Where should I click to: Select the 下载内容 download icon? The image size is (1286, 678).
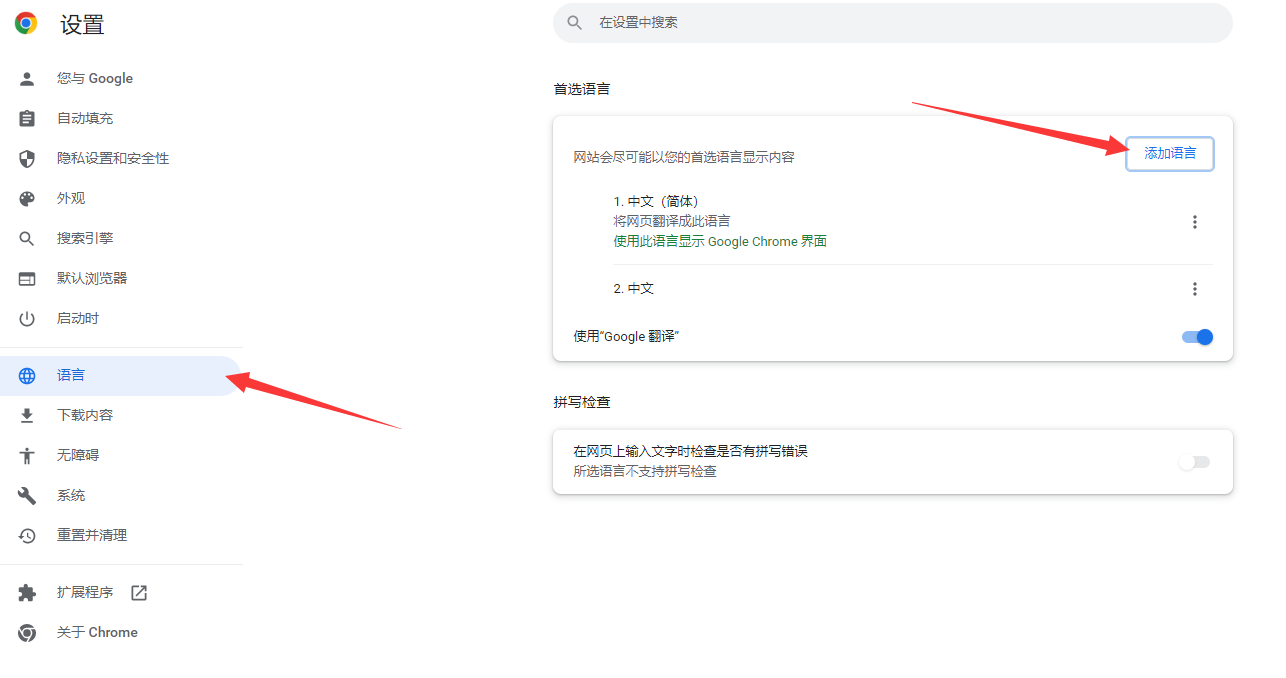click(26, 415)
